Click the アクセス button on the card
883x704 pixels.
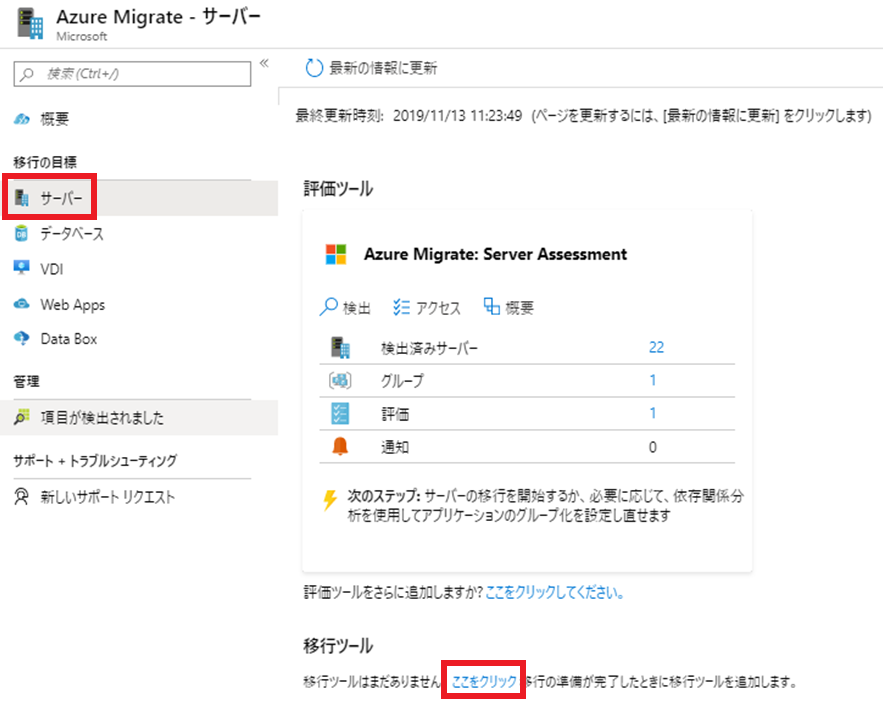click(438, 308)
